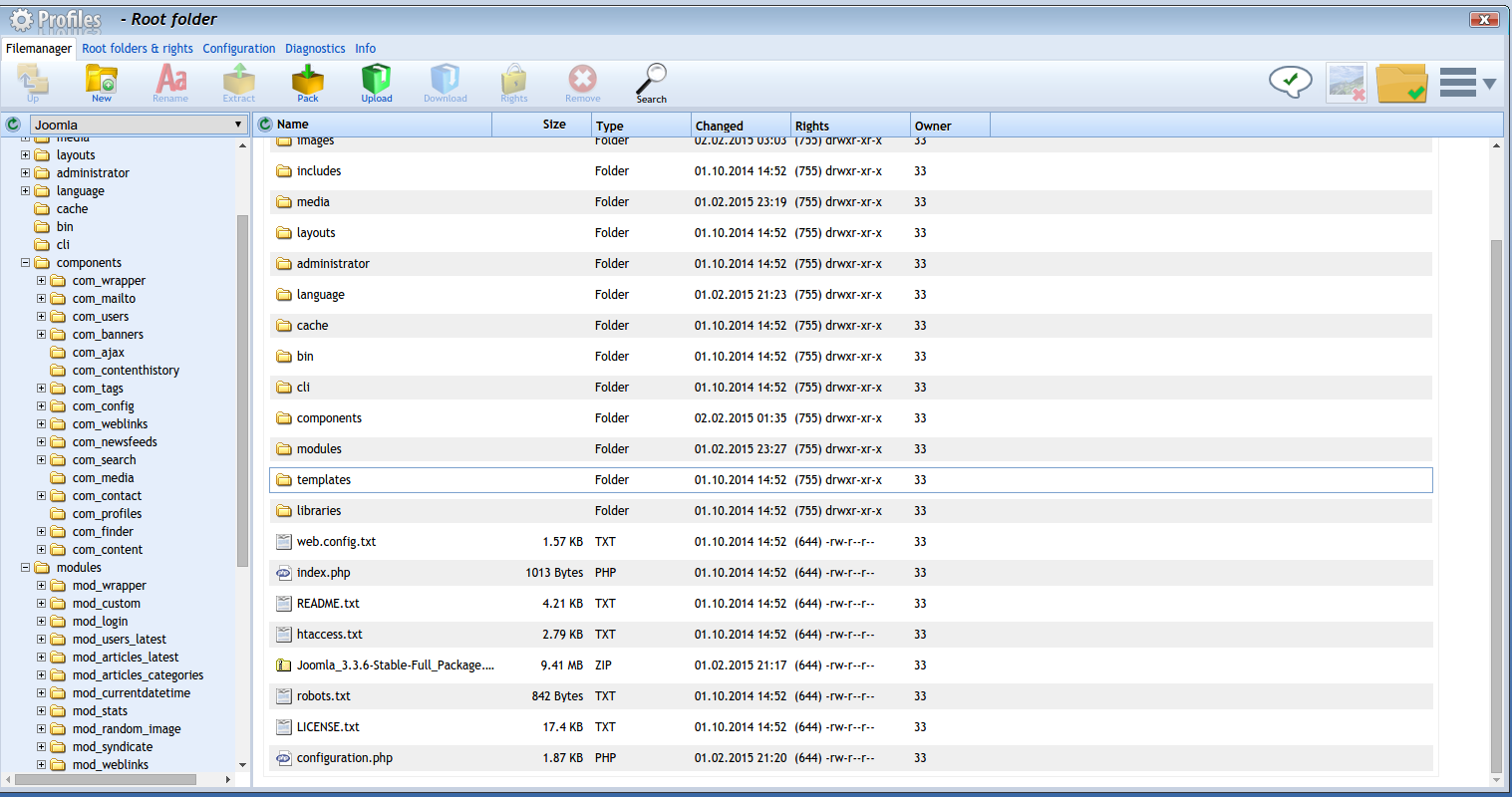The width and height of the screenshot is (1512, 797).
Task: Sort files by Size column header
Action: (x=554, y=125)
